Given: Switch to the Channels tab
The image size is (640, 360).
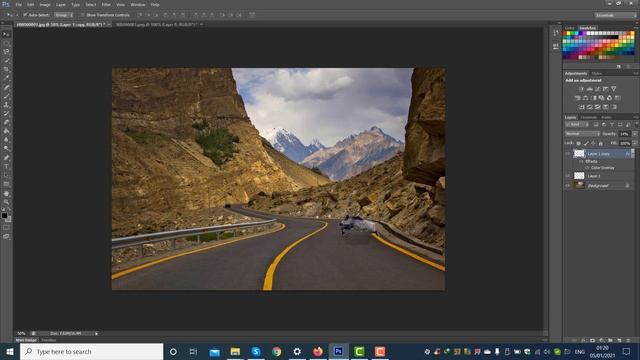Looking at the screenshot, I should [x=589, y=118].
